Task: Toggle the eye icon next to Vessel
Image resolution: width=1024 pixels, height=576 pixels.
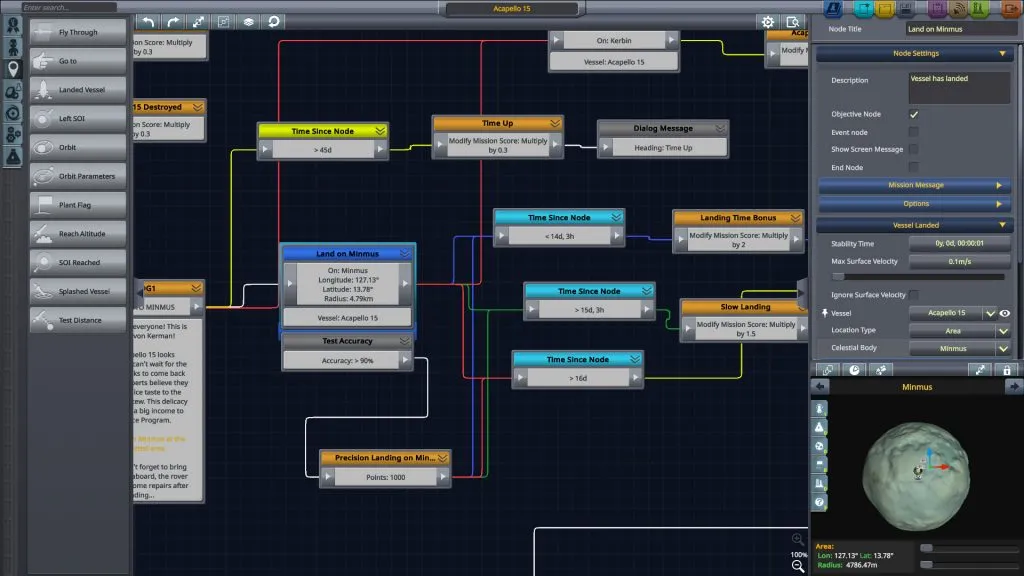Action: tap(1005, 313)
